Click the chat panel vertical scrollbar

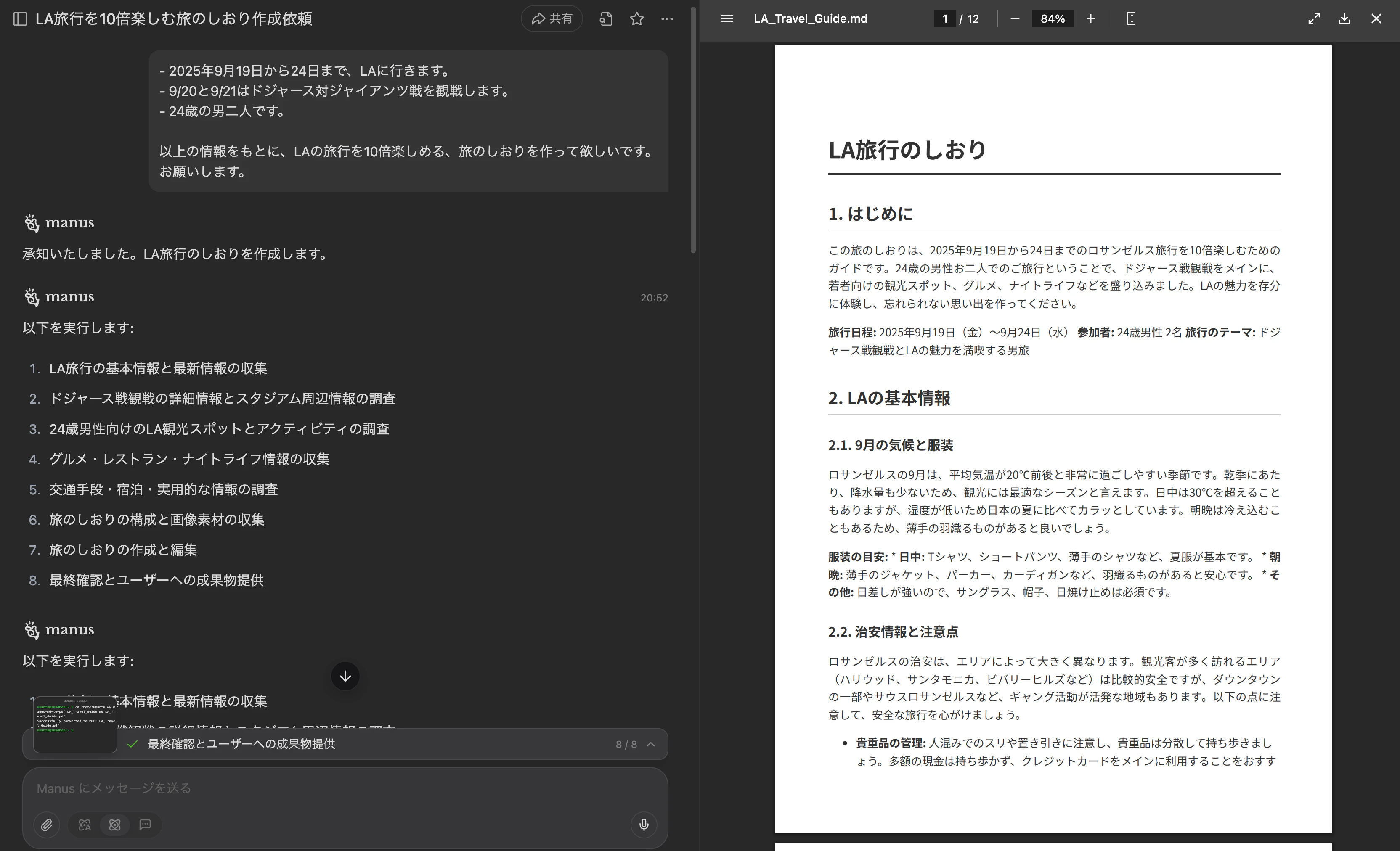[x=692, y=129]
